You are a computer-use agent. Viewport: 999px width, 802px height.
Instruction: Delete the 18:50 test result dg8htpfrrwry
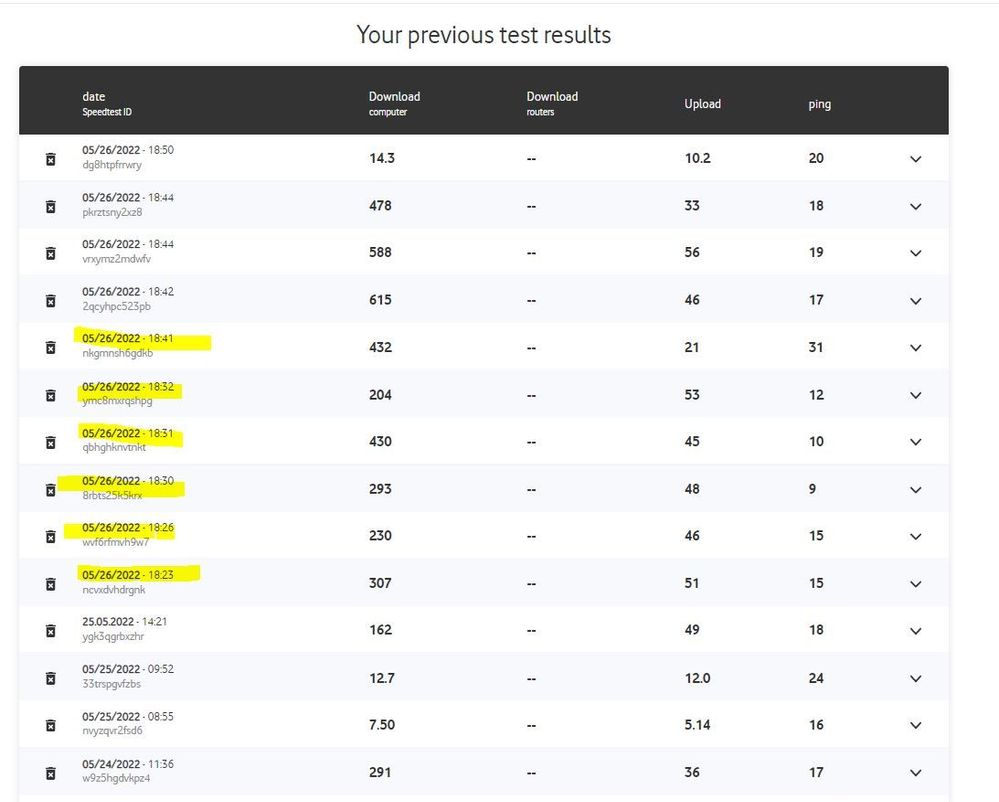pos(50,158)
